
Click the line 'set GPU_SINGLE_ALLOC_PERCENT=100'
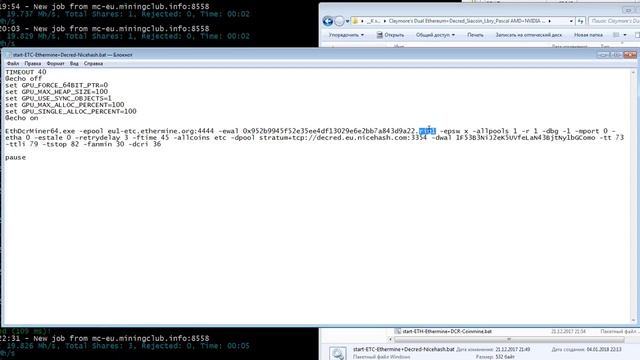tap(71, 111)
